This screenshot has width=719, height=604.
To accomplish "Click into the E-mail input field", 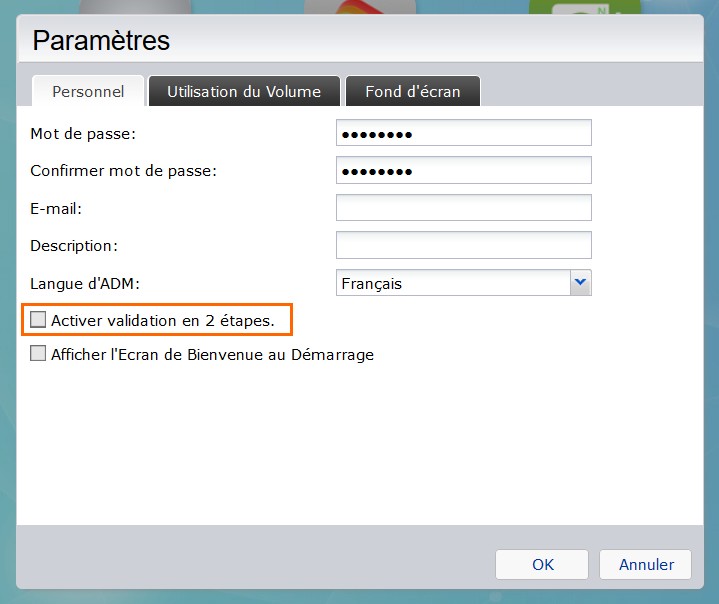I will (x=464, y=208).
